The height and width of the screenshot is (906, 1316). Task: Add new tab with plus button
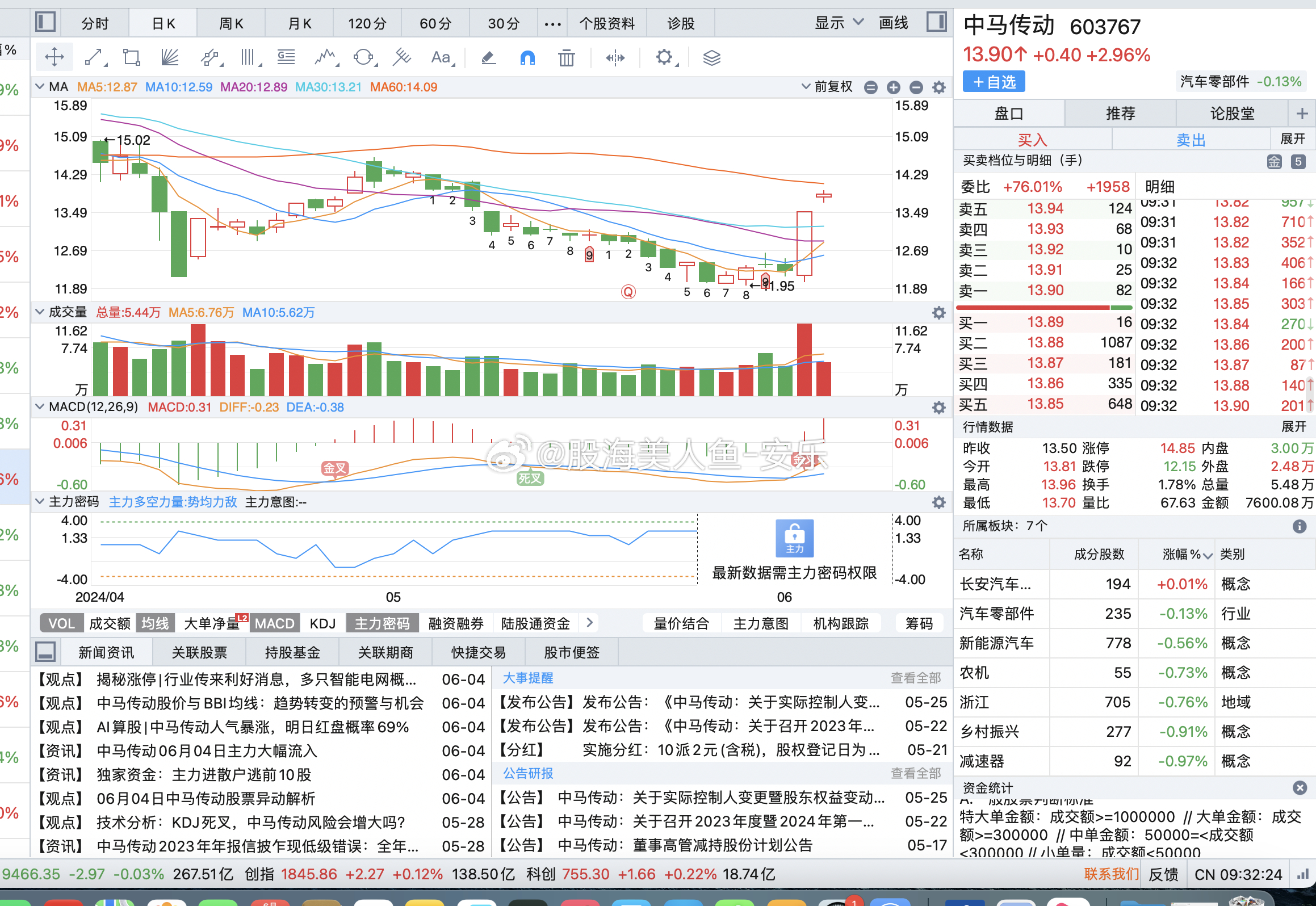pyautogui.click(x=1302, y=114)
